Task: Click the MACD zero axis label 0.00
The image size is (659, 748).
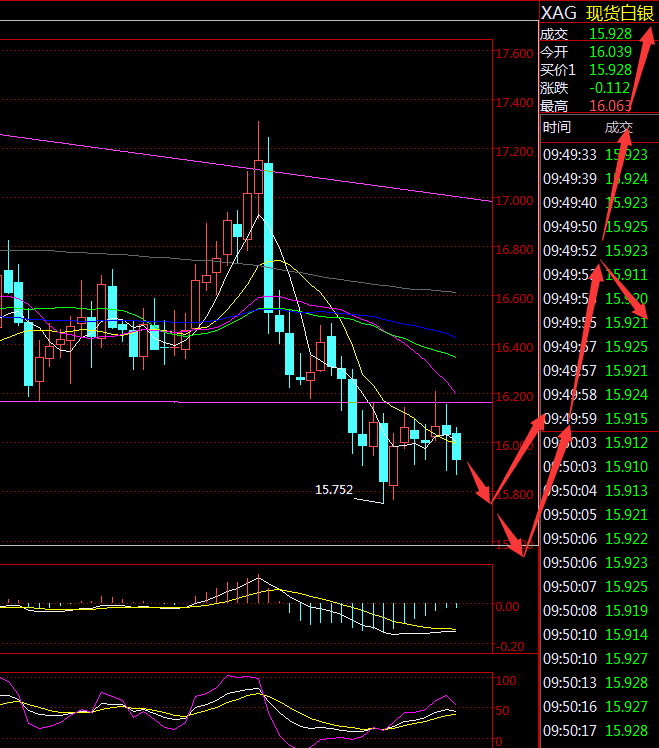Action: pyautogui.click(x=507, y=607)
